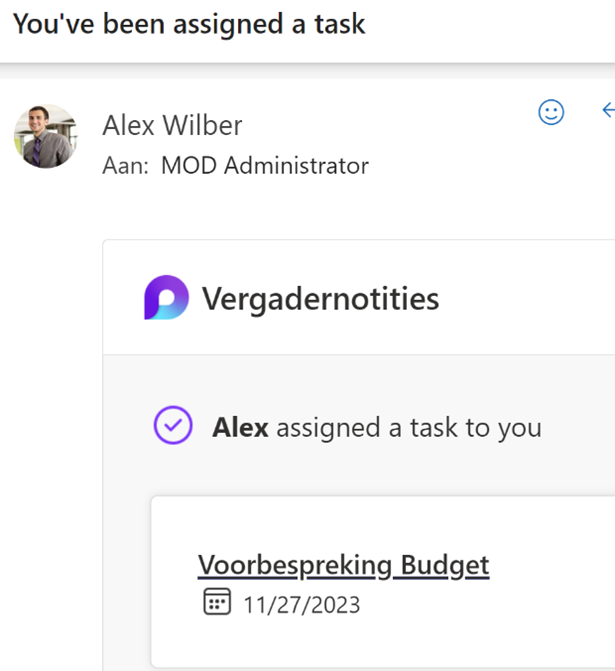This screenshot has height=671, width=615.
Task: Click the calendar icon beside the date
Action: coord(217,602)
